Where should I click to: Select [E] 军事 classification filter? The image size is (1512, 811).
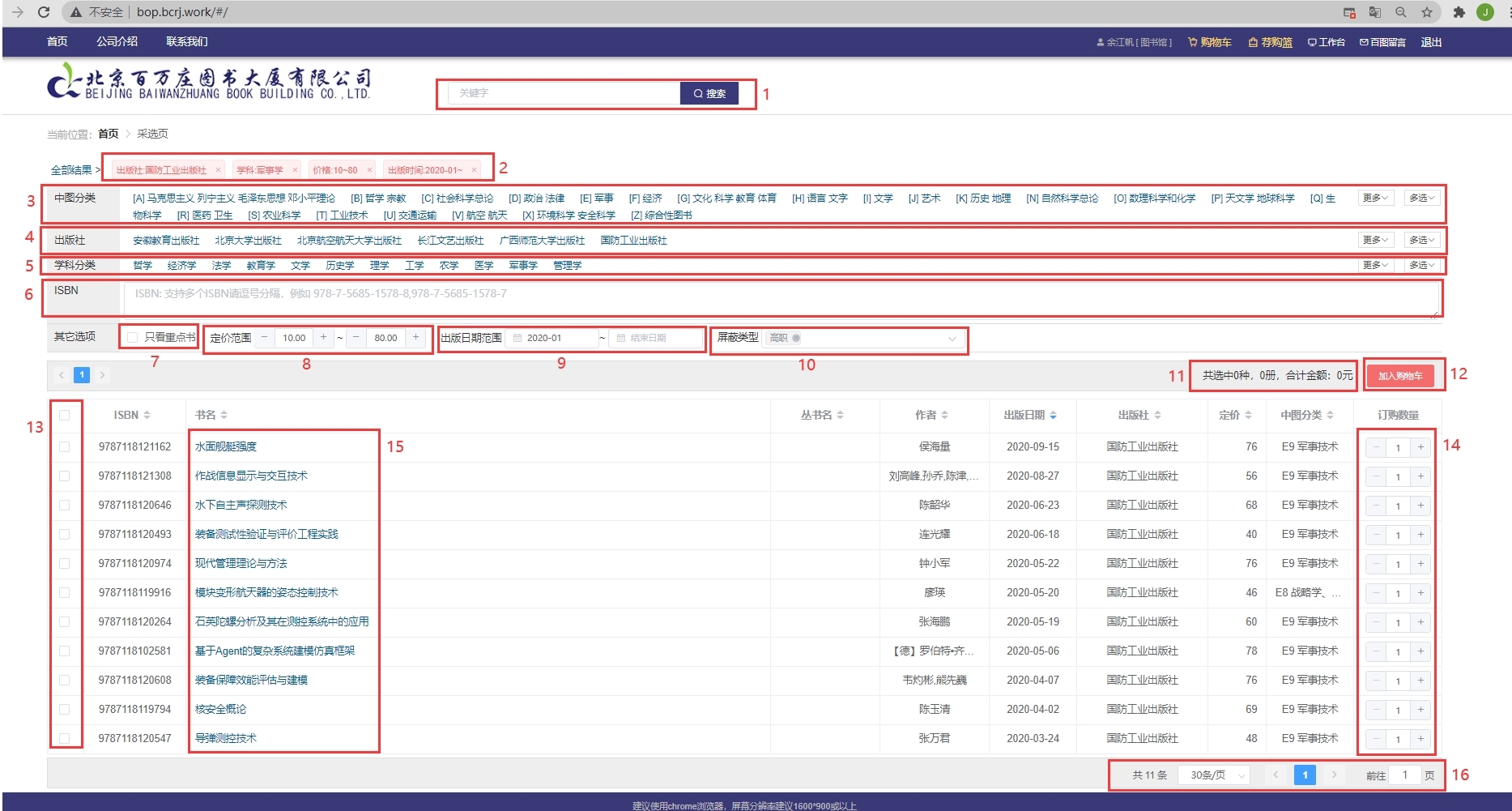[597, 198]
